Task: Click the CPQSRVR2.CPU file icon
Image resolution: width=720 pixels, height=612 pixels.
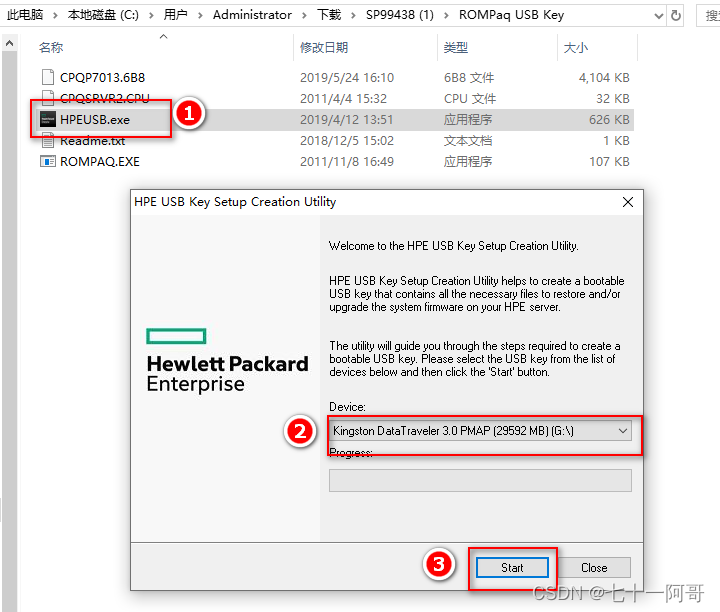Action: (x=47, y=98)
